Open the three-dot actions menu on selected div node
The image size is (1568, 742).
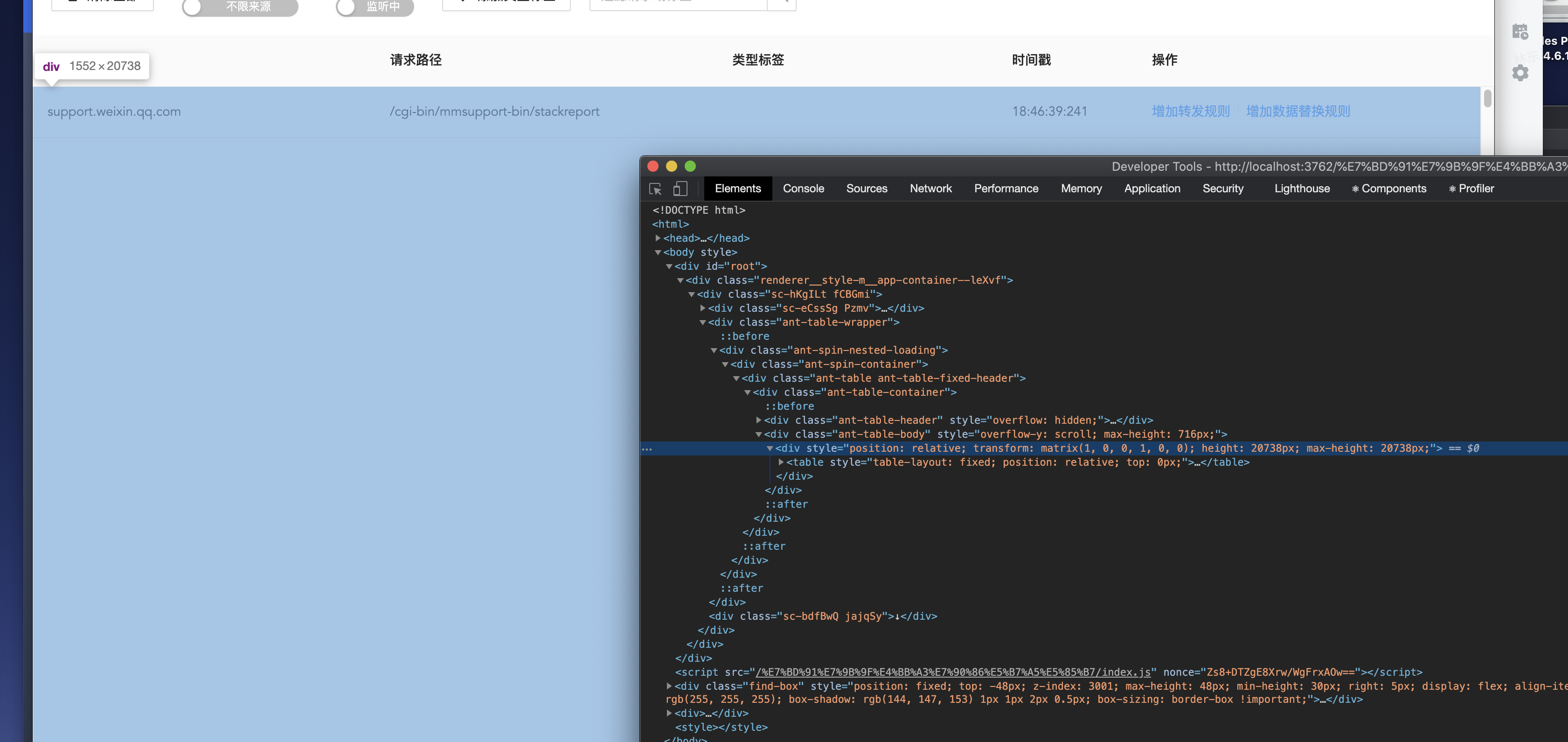(648, 449)
